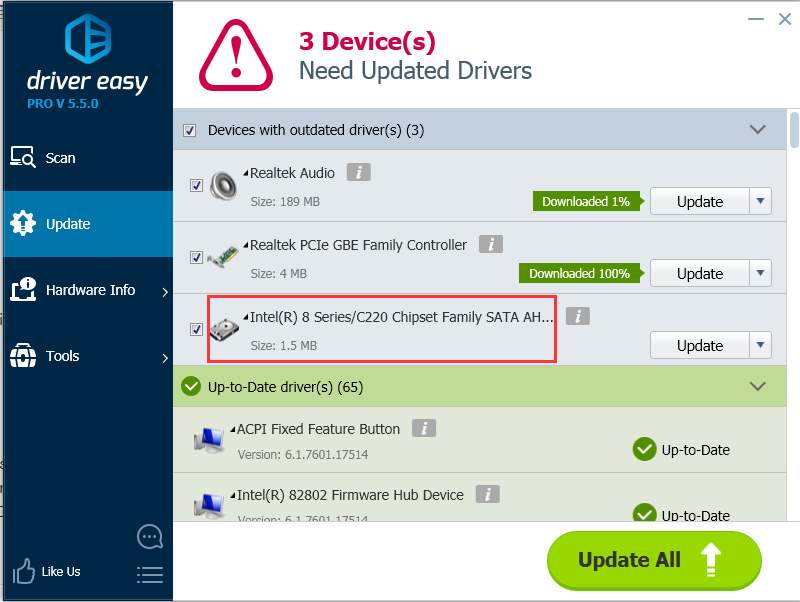Click the Scan magnifier icon in sidebar

(23, 157)
